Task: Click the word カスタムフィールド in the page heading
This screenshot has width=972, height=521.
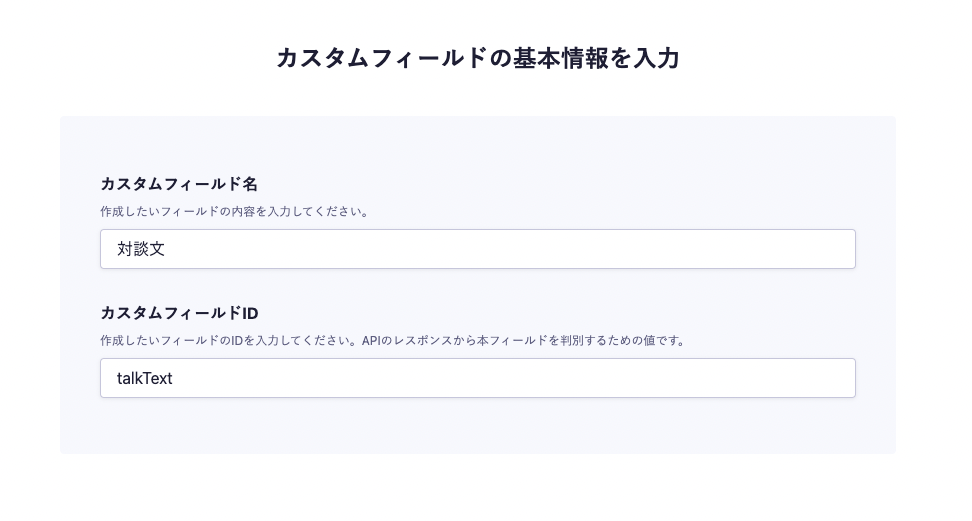Action: pyautogui.click(x=381, y=58)
